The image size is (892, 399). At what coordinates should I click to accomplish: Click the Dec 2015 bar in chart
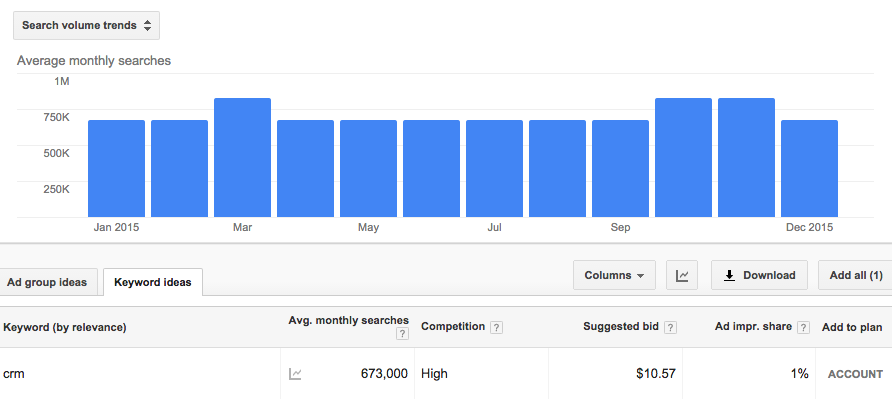(809, 168)
